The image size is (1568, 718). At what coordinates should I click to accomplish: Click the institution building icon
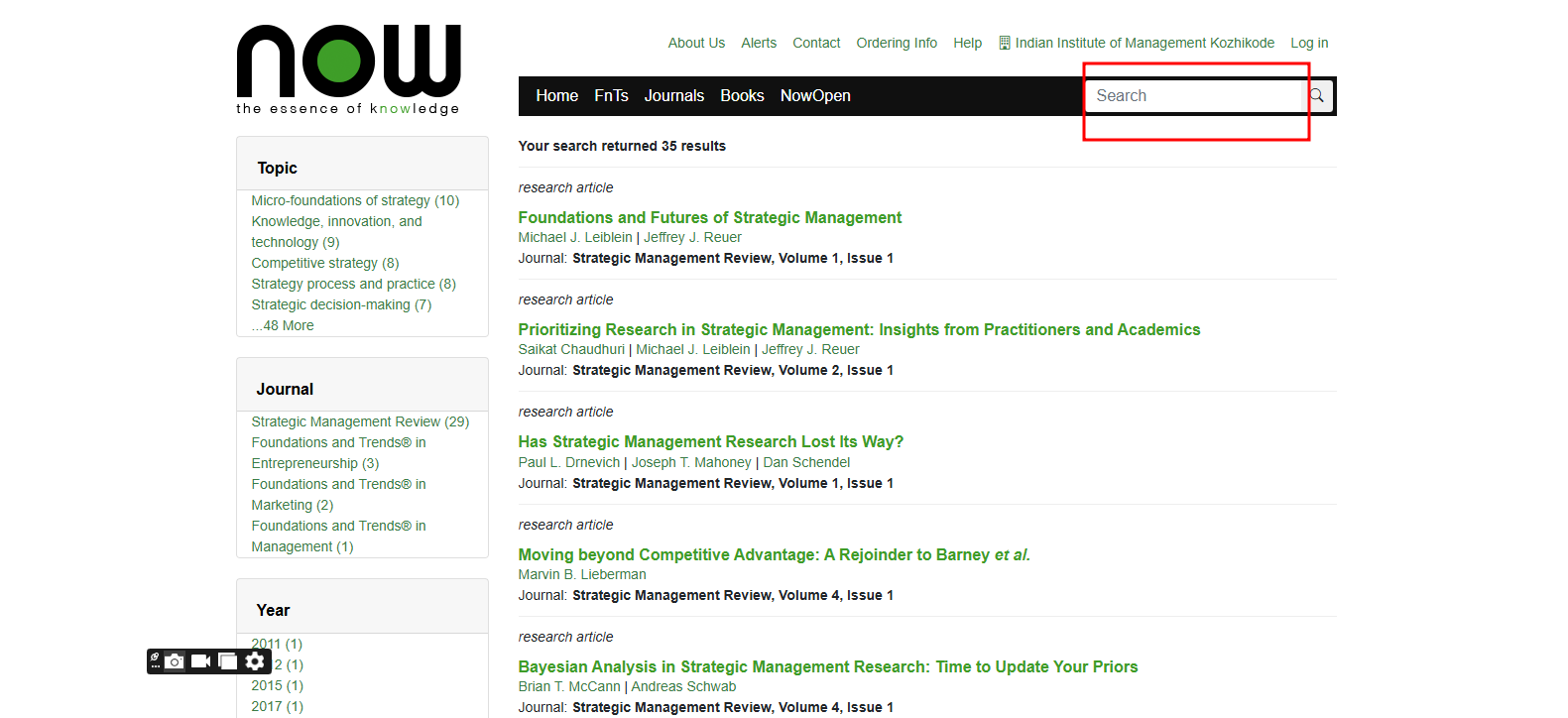(x=1005, y=43)
